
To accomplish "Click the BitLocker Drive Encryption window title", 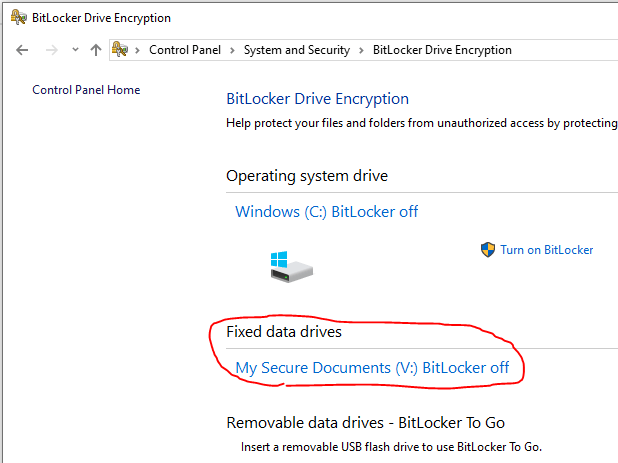I will click(101, 18).
